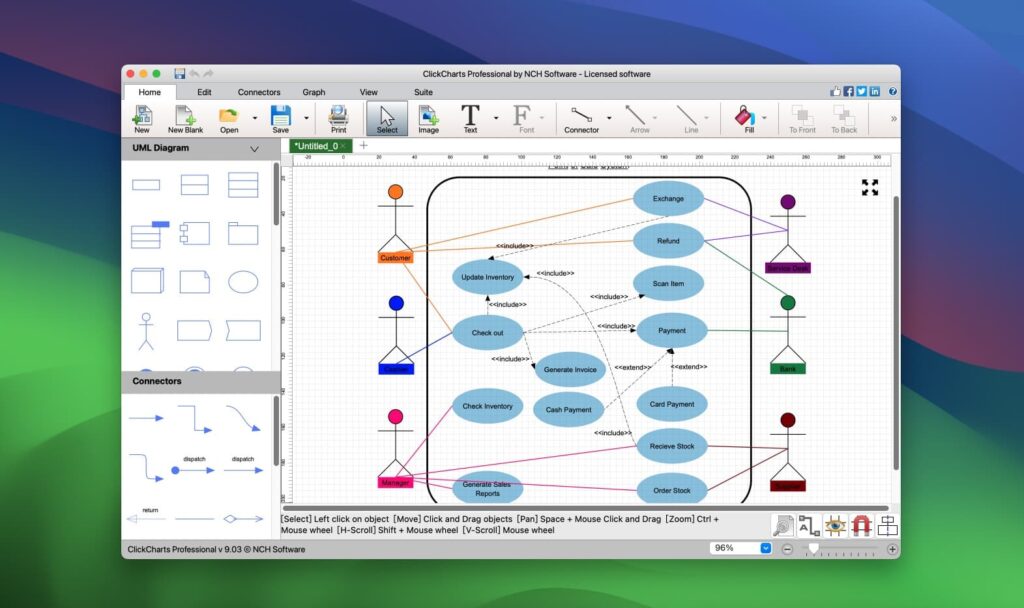
Task: Toggle the magnet snap option
Action: pos(861,524)
